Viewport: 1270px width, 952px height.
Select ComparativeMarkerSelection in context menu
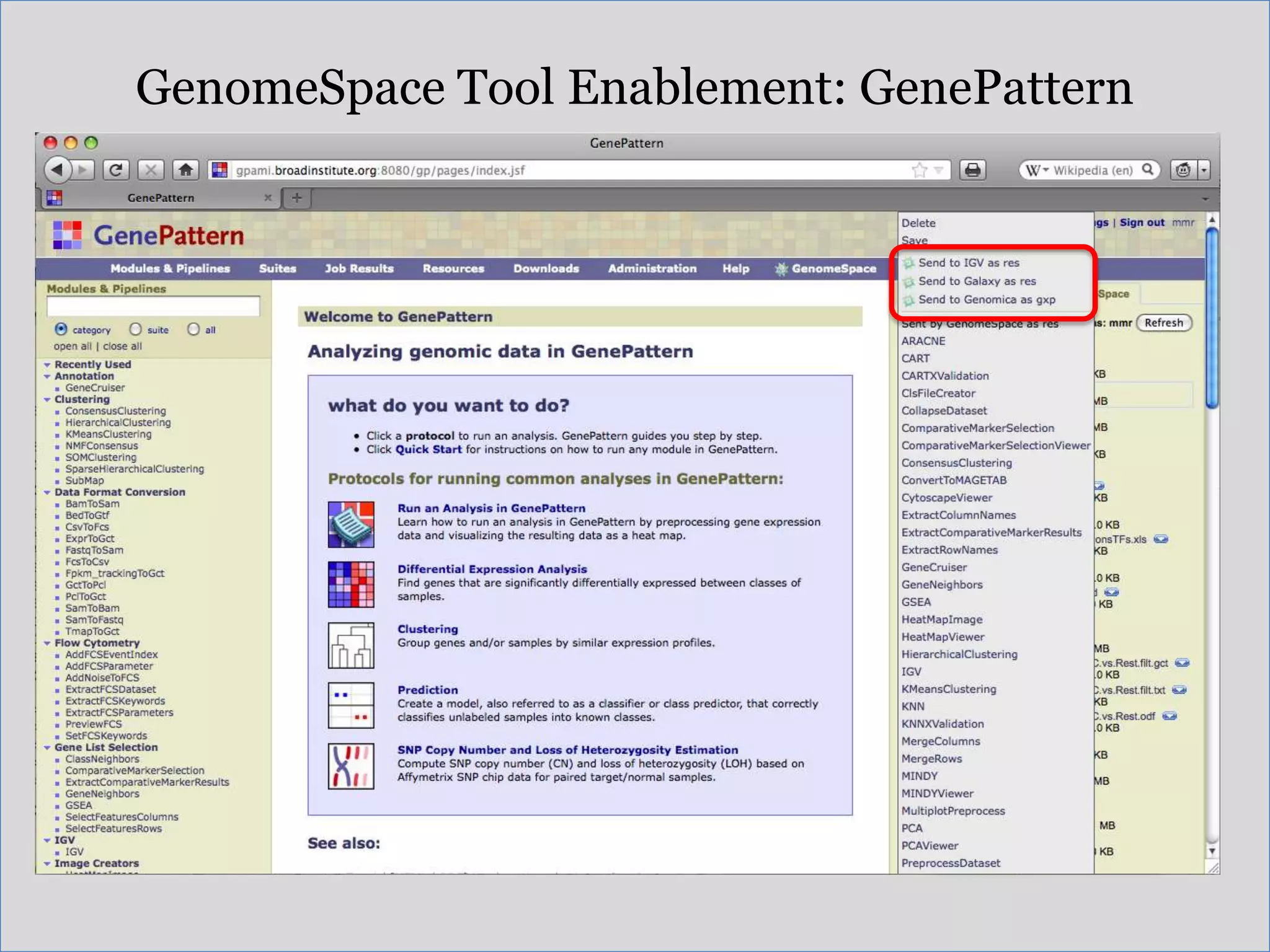977,428
